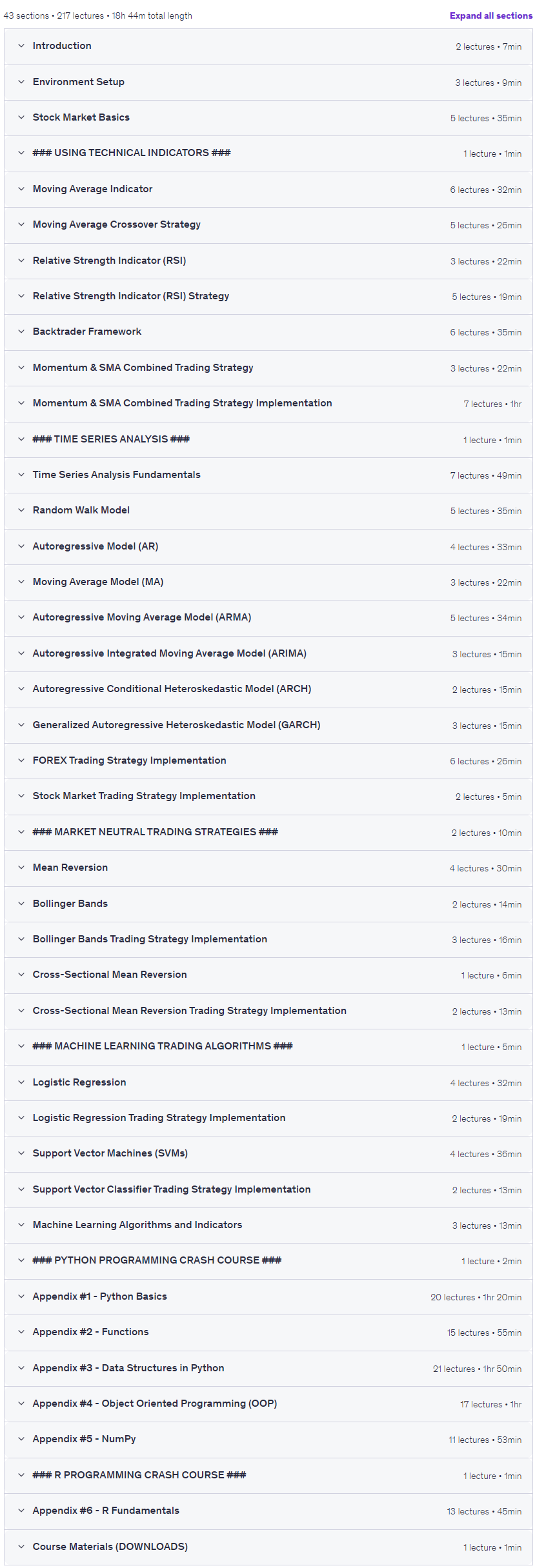This screenshot has height=1568, width=535.
Task: Expand the Introduction section chevron
Action: click(21, 46)
